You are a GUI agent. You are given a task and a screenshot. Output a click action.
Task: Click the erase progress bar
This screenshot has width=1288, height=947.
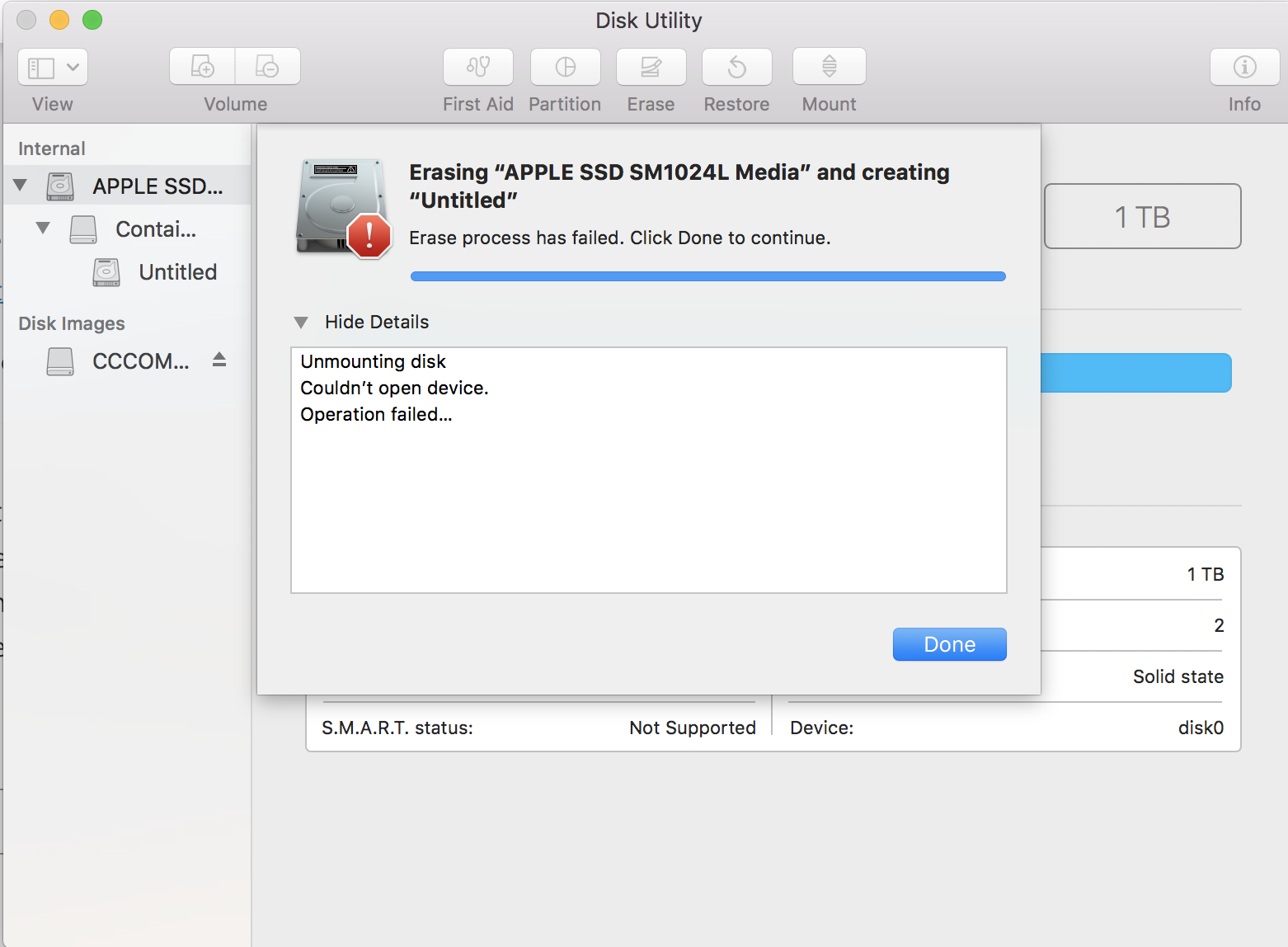tap(708, 276)
